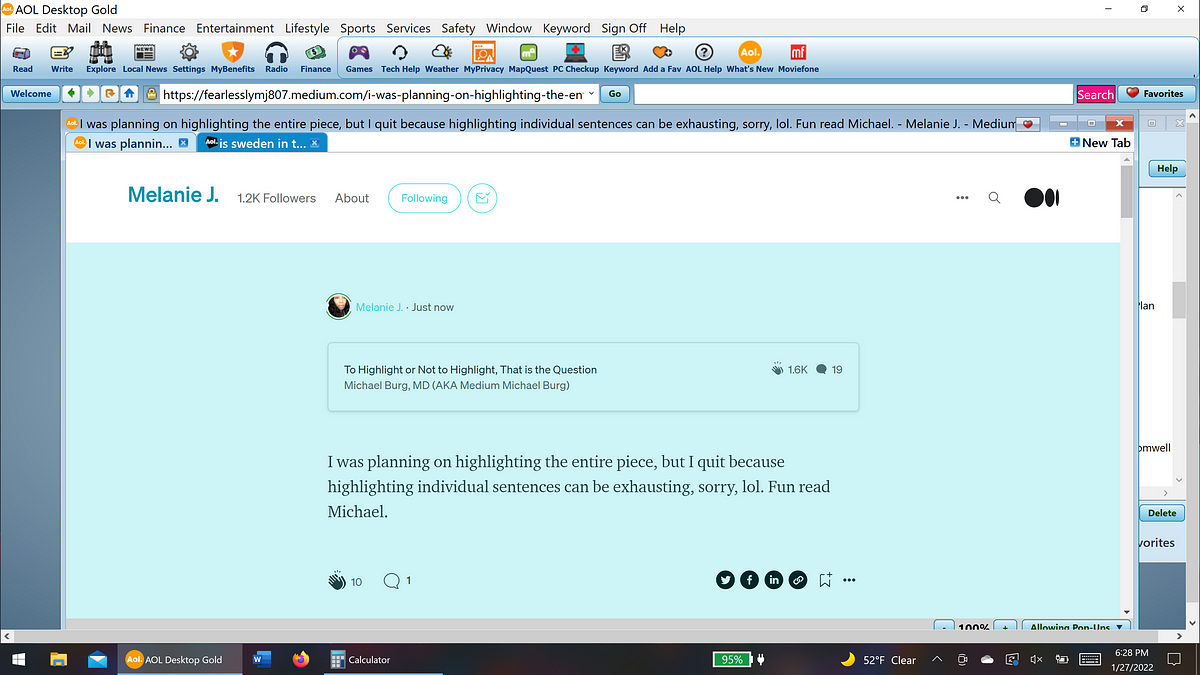Image resolution: width=1200 pixels, height=675 pixels.
Task: Open the Games controller icon
Action: click(359, 57)
